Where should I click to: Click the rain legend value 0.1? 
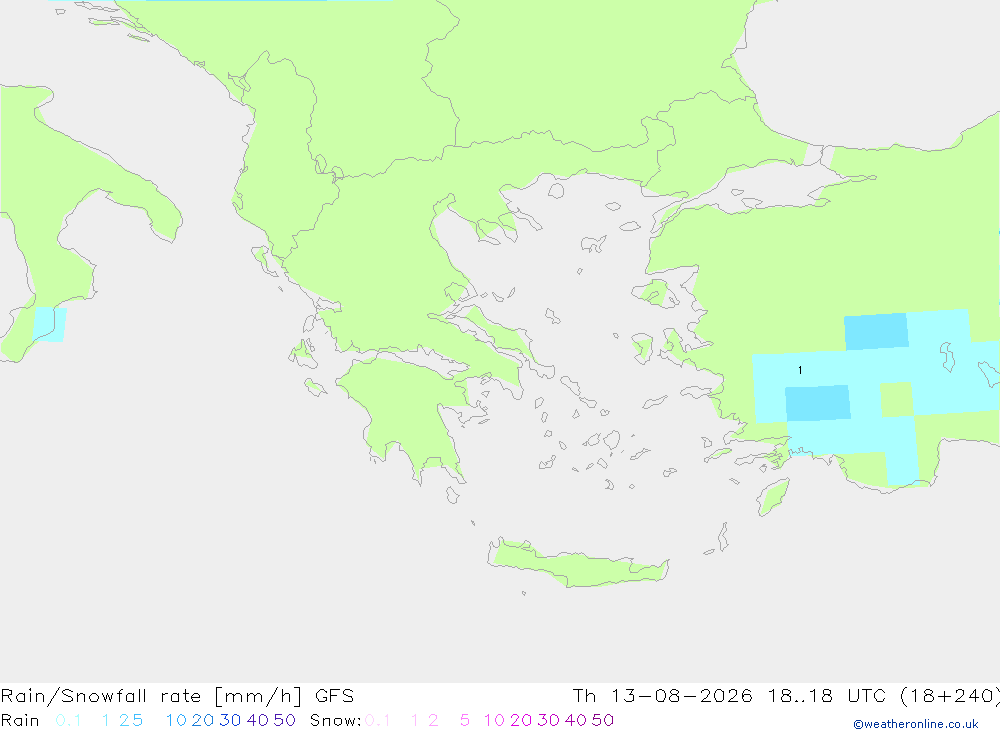coord(68,720)
